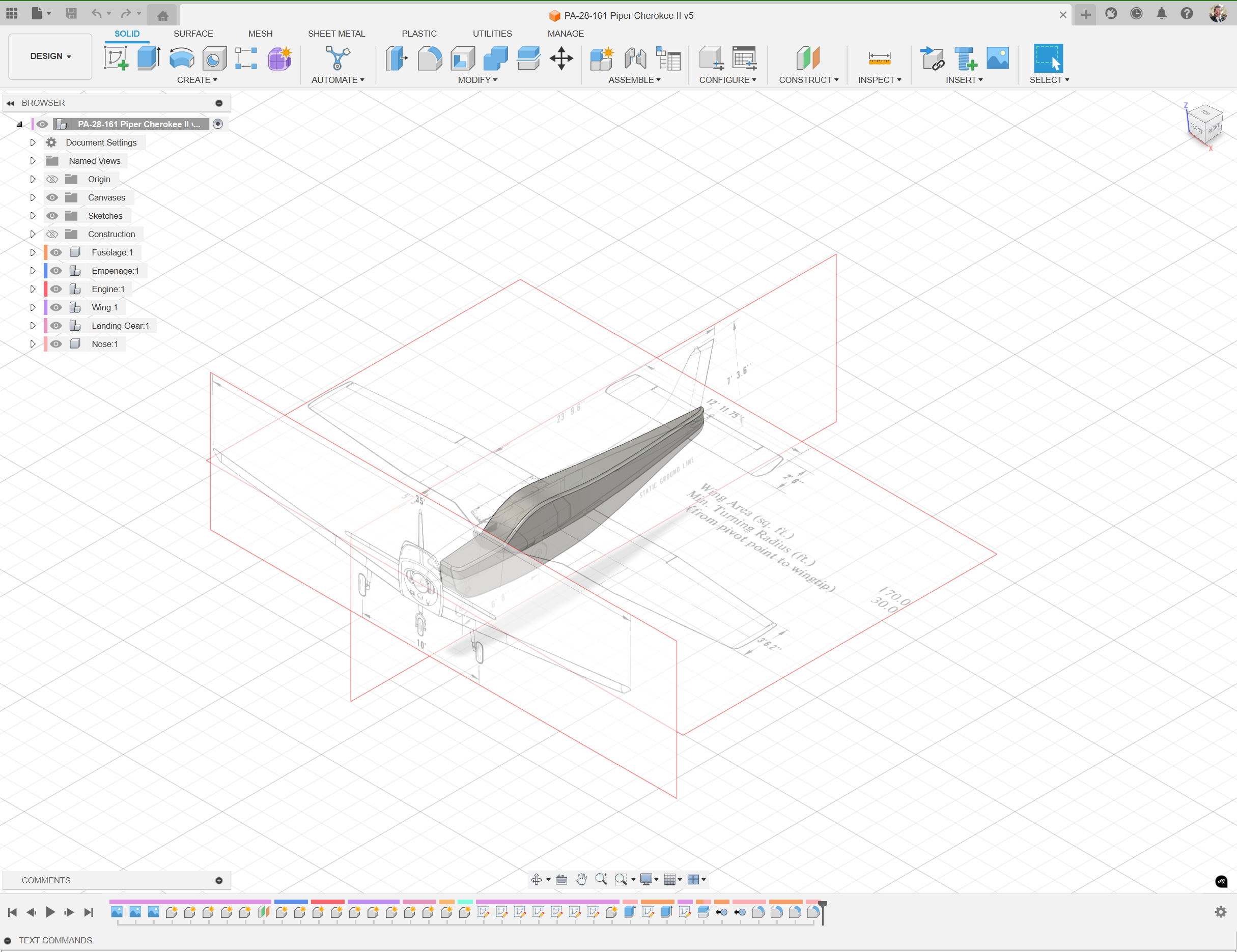Open the Measure tool under Inspect
Viewport: 1237px width, 952px height.
[879, 59]
